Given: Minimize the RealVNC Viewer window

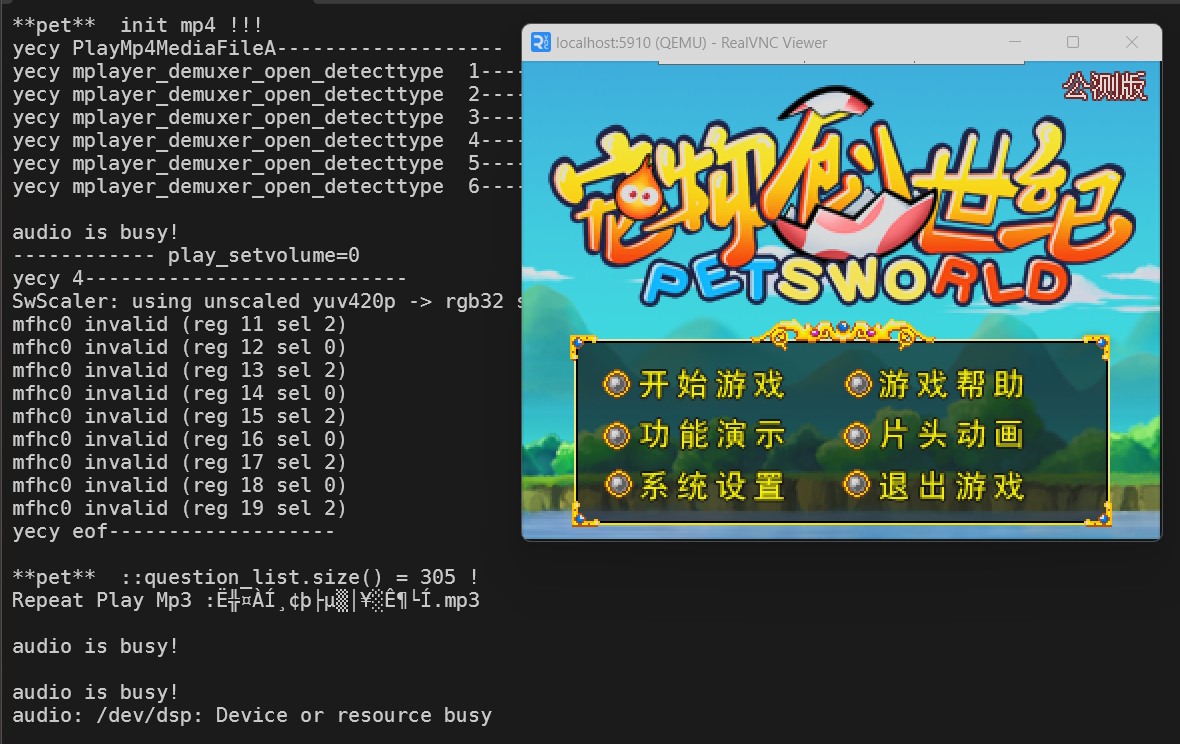Looking at the screenshot, I should (1015, 42).
